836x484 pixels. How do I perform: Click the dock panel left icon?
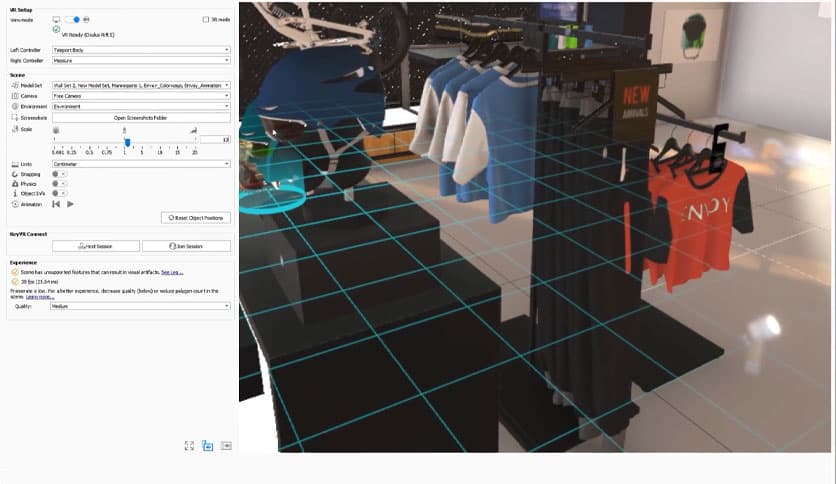tap(208, 446)
